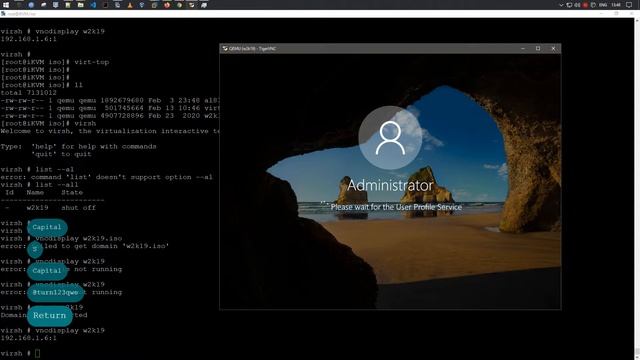640x360 pixels.
Task: Click the "Type: 'help' for help with commands" line
Action: 78,147
